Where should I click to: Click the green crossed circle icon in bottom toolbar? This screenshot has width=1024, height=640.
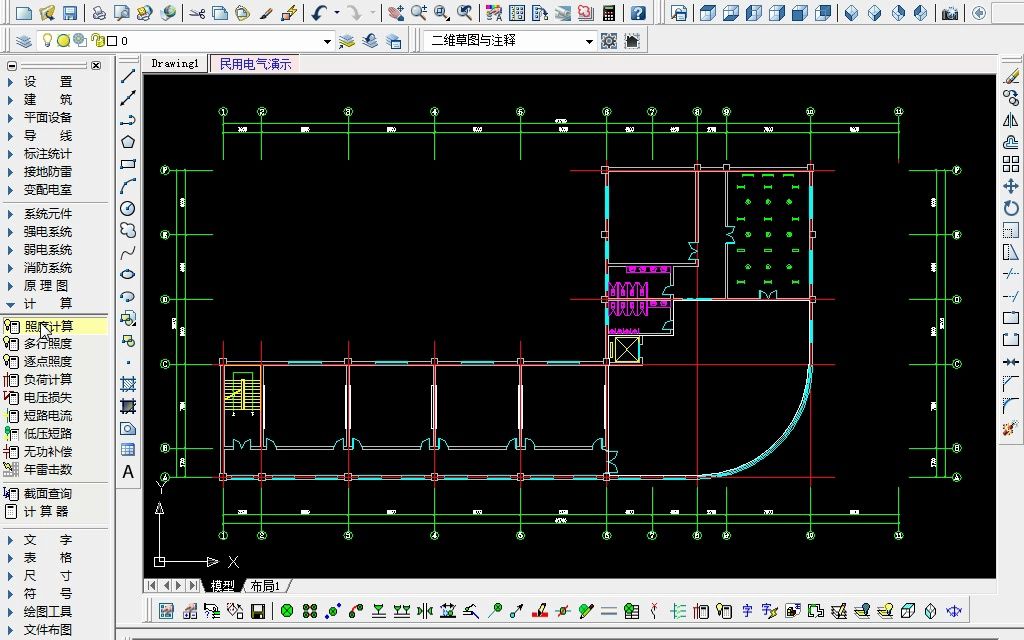[x=287, y=611]
